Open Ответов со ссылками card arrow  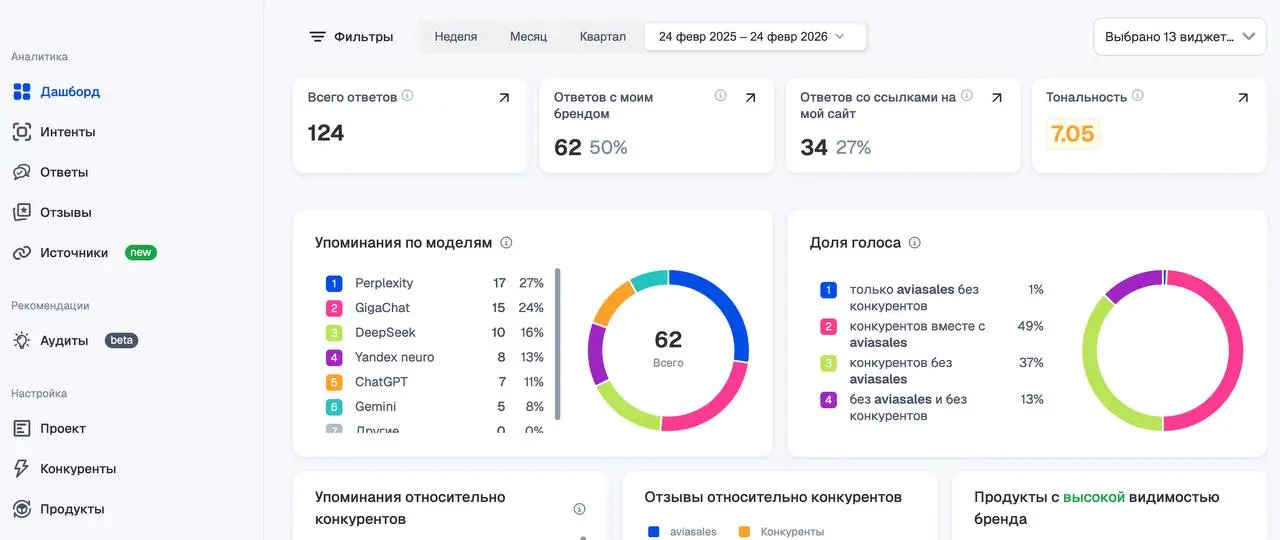[x=996, y=98]
